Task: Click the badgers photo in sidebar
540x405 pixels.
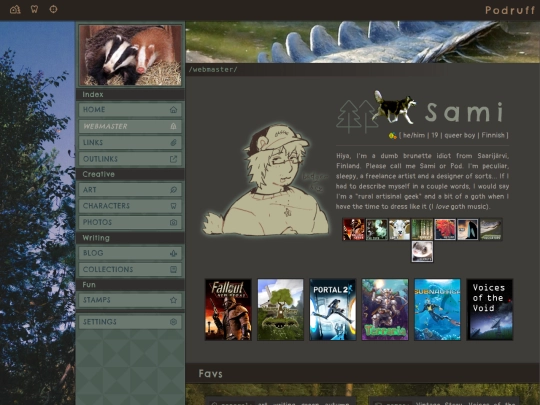Action: (130, 55)
